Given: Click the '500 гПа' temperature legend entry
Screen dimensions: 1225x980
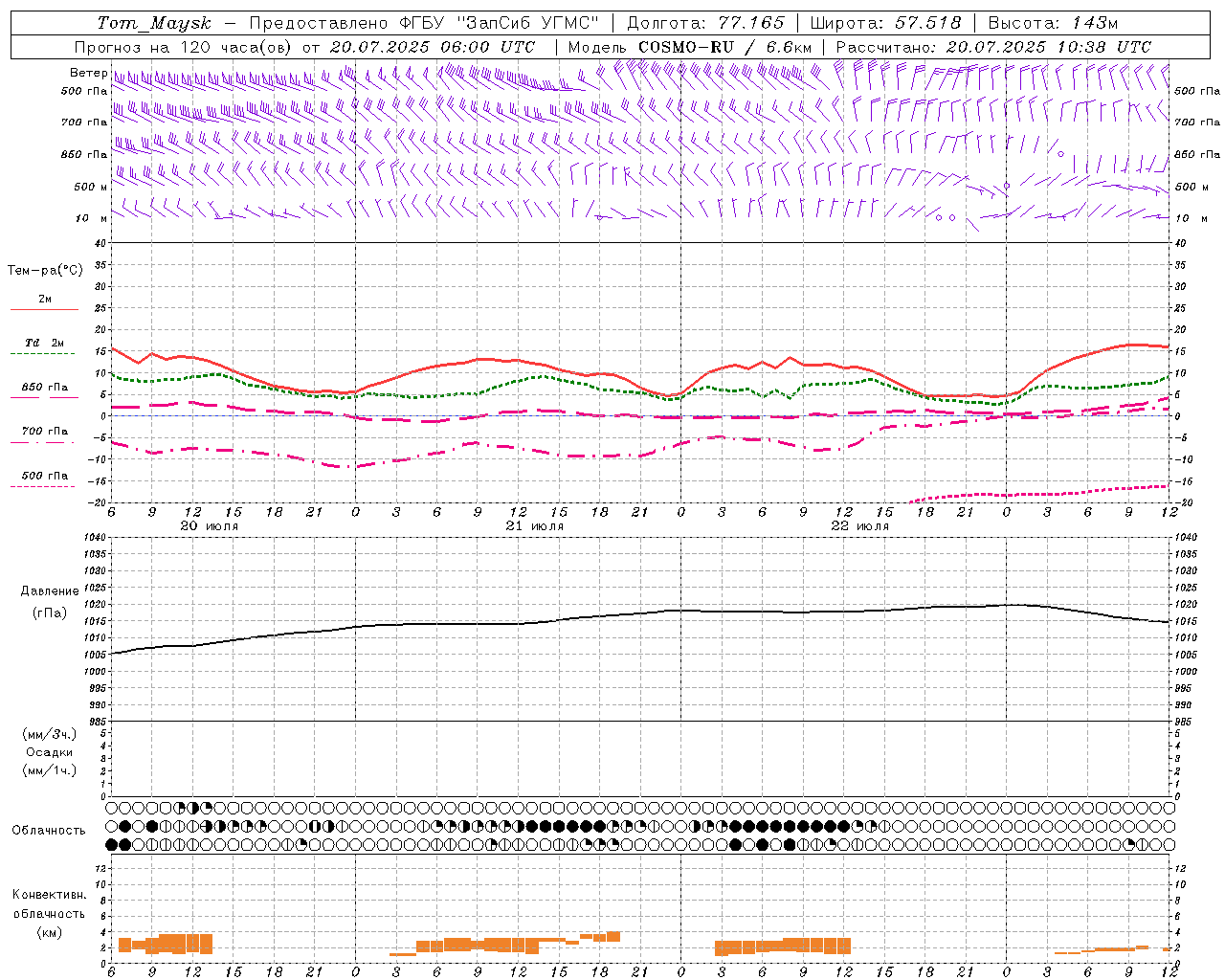Looking at the screenshot, I should tap(45, 476).
